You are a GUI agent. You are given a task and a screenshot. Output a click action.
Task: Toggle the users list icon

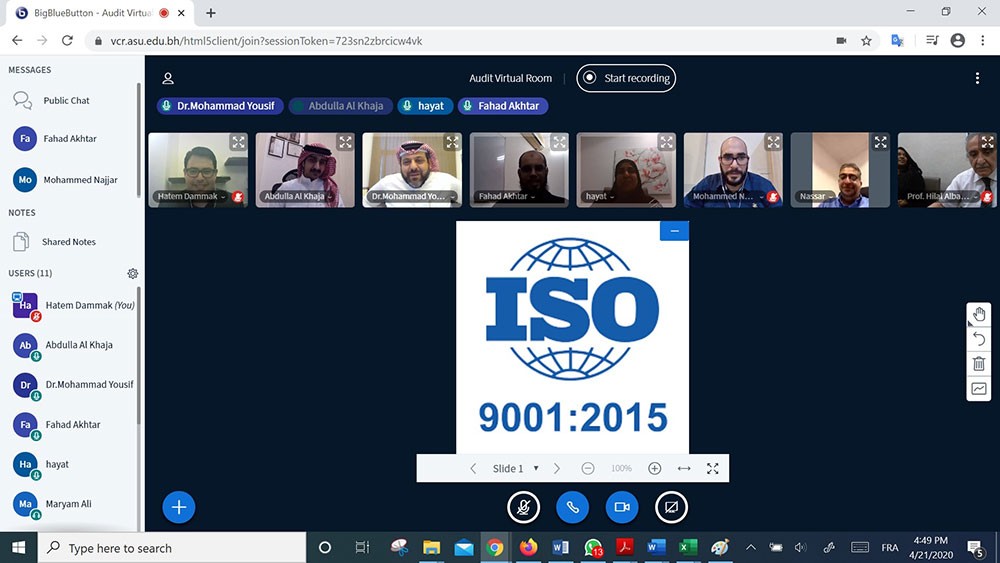click(168, 78)
